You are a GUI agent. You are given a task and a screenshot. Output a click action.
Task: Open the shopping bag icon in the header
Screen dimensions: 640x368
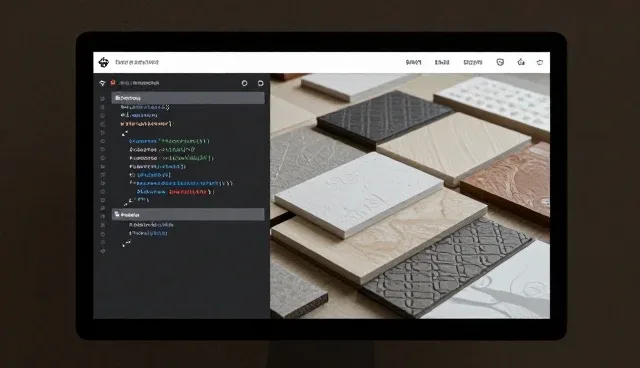coord(521,62)
